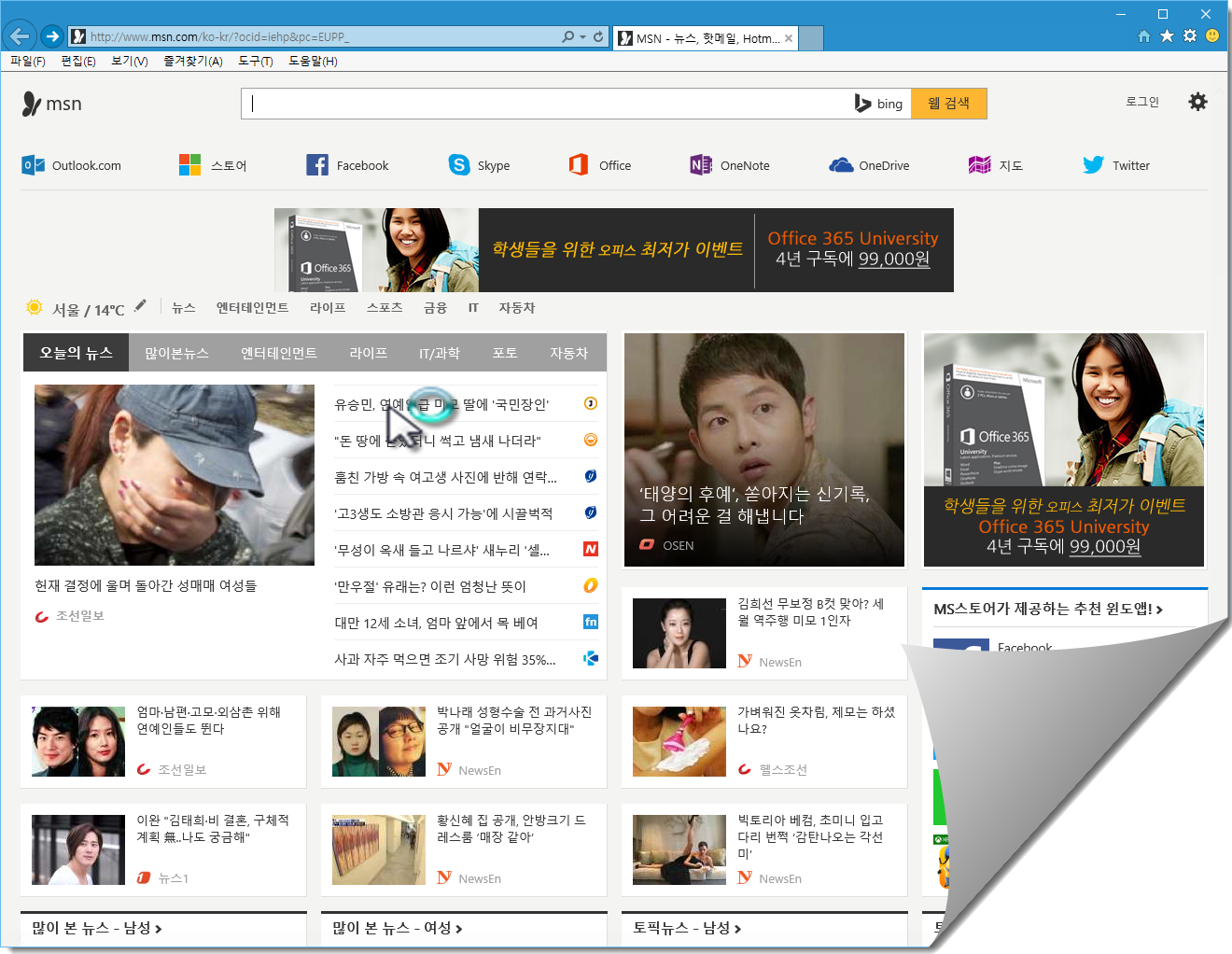Open 박나래 성형수술 전 과거사진 article
This screenshot has height=954, width=1232.
(464, 741)
